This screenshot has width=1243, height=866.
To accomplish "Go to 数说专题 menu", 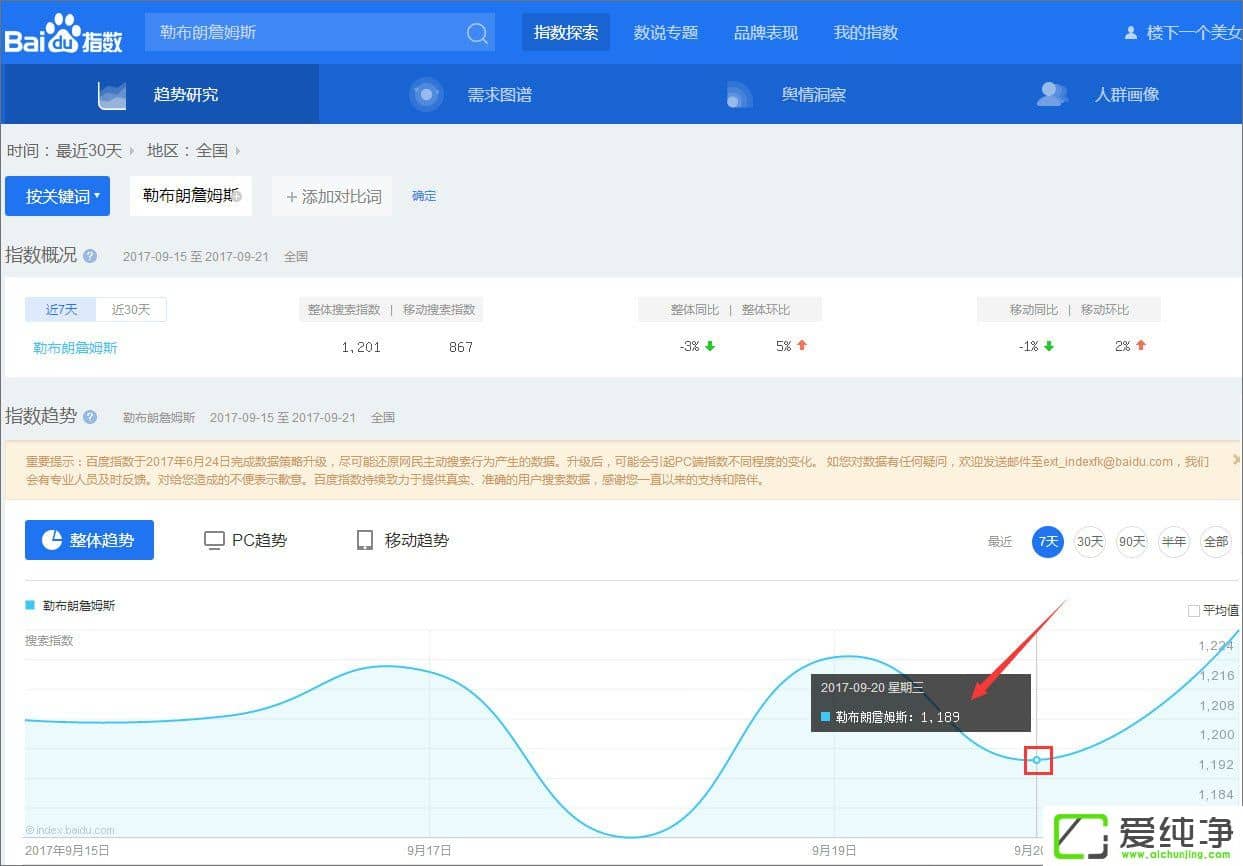I will pyautogui.click(x=665, y=33).
